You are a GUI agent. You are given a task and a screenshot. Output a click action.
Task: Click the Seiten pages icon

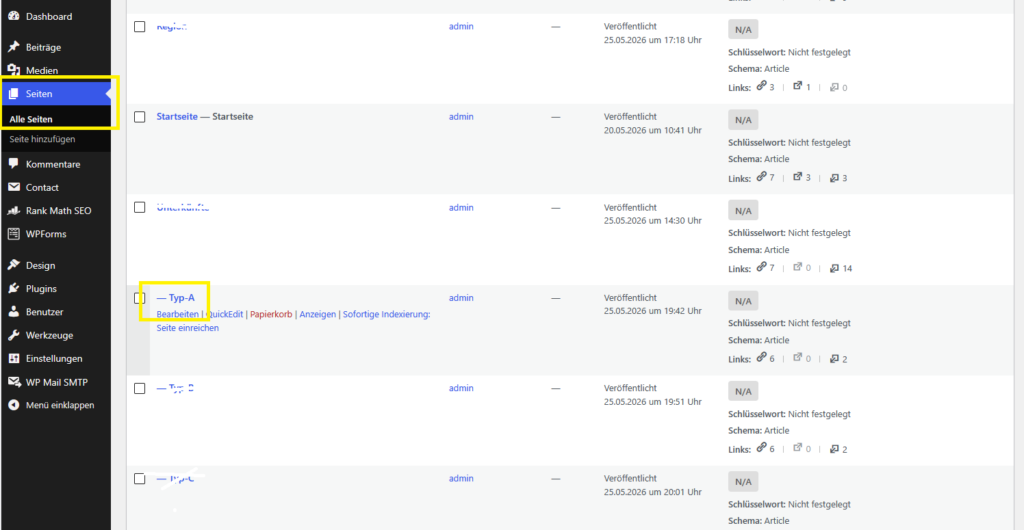point(14,94)
